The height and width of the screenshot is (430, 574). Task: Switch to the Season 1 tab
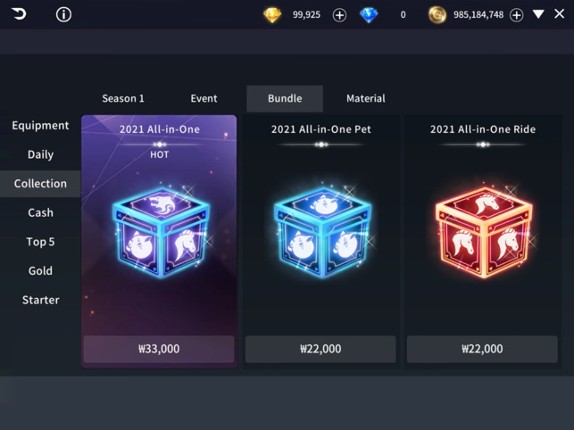point(123,98)
